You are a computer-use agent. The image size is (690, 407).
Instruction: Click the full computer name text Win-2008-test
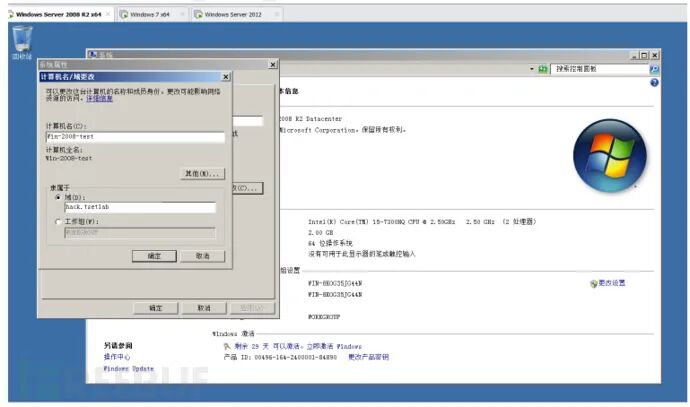(69, 158)
